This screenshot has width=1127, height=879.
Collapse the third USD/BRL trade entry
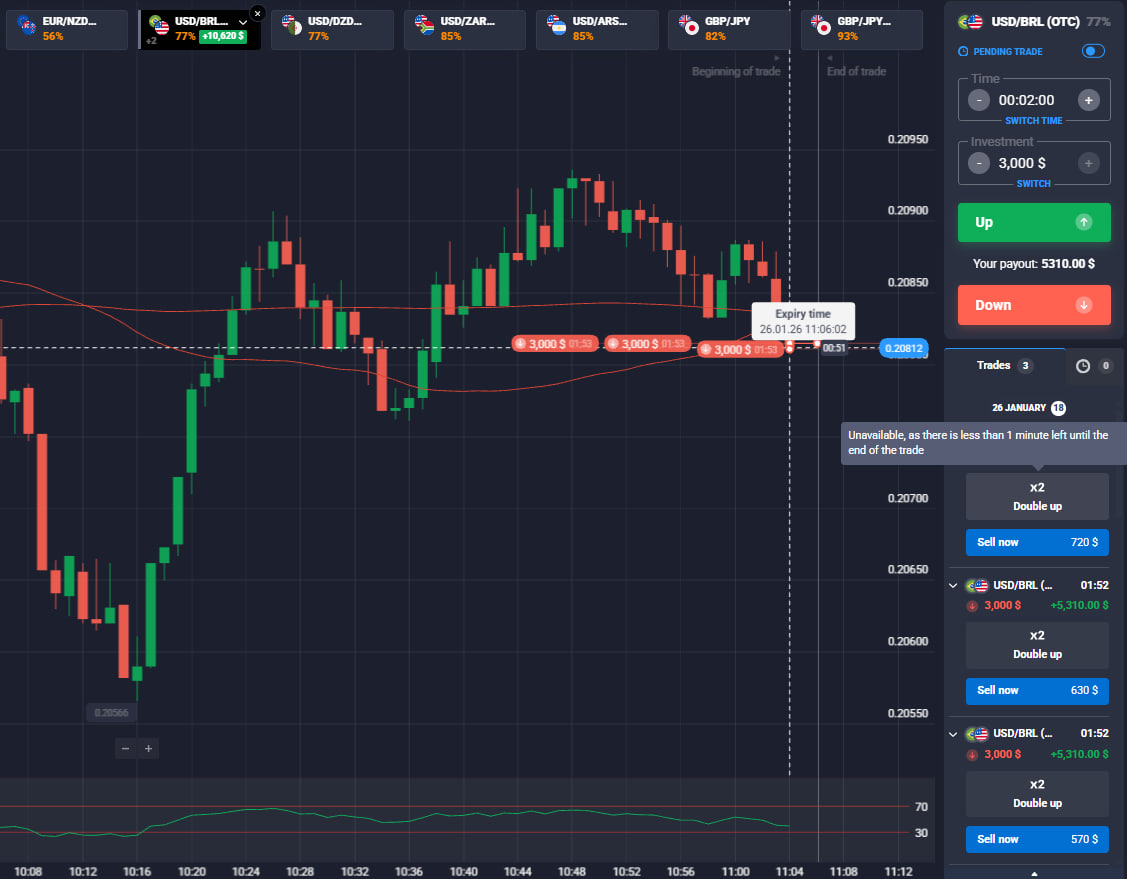953,734
